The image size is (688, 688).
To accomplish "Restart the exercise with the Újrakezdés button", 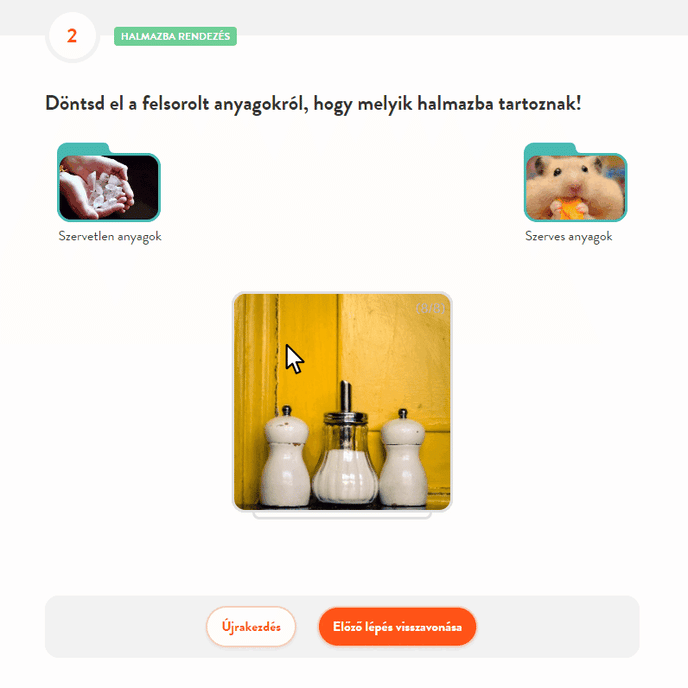I will tap(251, 627).
